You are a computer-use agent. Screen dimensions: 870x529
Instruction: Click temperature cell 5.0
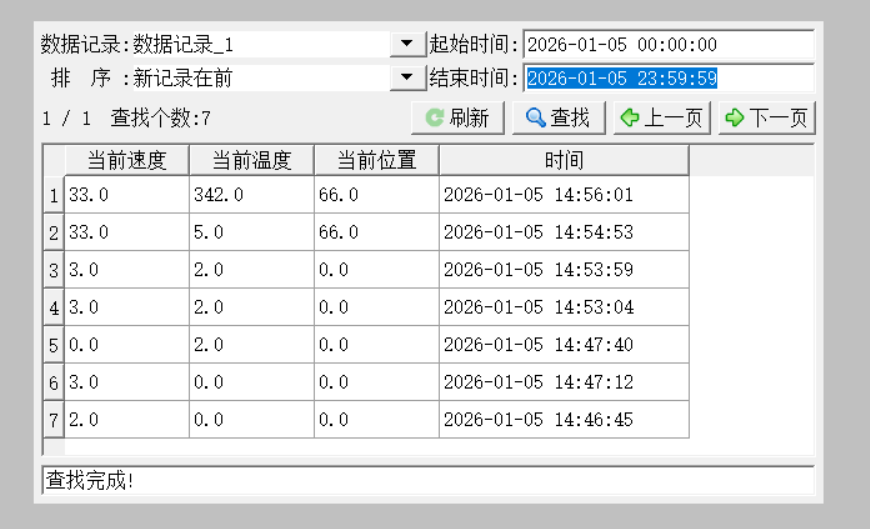point(252,232)
